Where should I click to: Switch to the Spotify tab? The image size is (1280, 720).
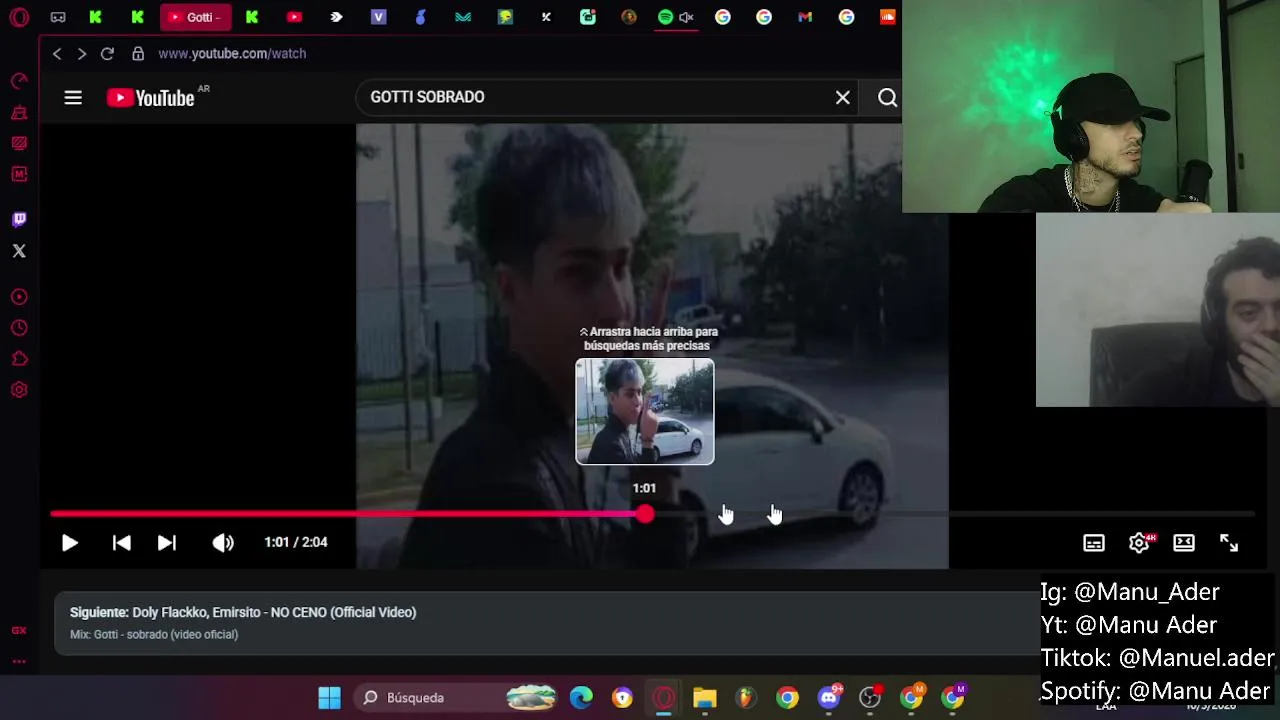[x=665, y=17]
